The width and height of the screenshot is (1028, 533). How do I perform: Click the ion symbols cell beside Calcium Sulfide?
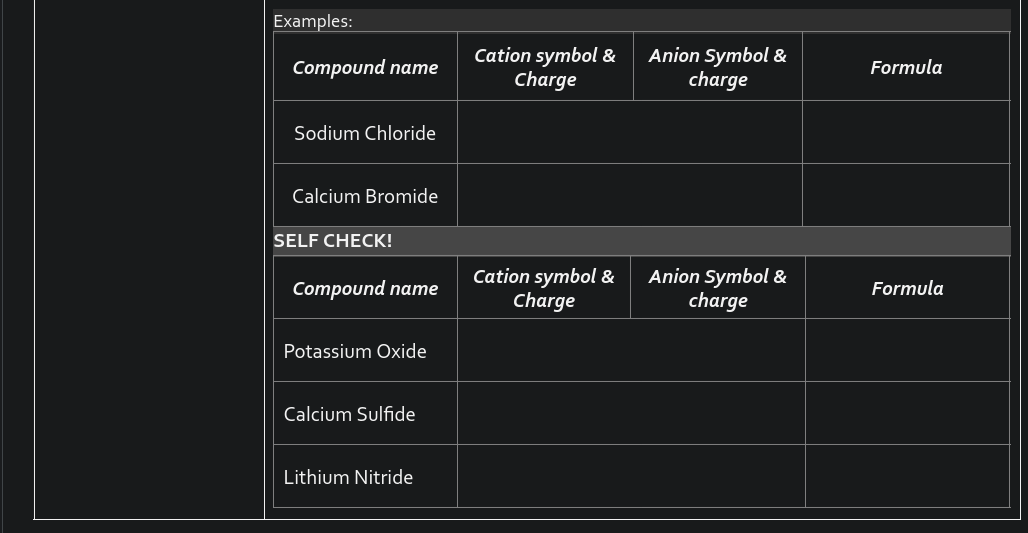tap(631, 413)
